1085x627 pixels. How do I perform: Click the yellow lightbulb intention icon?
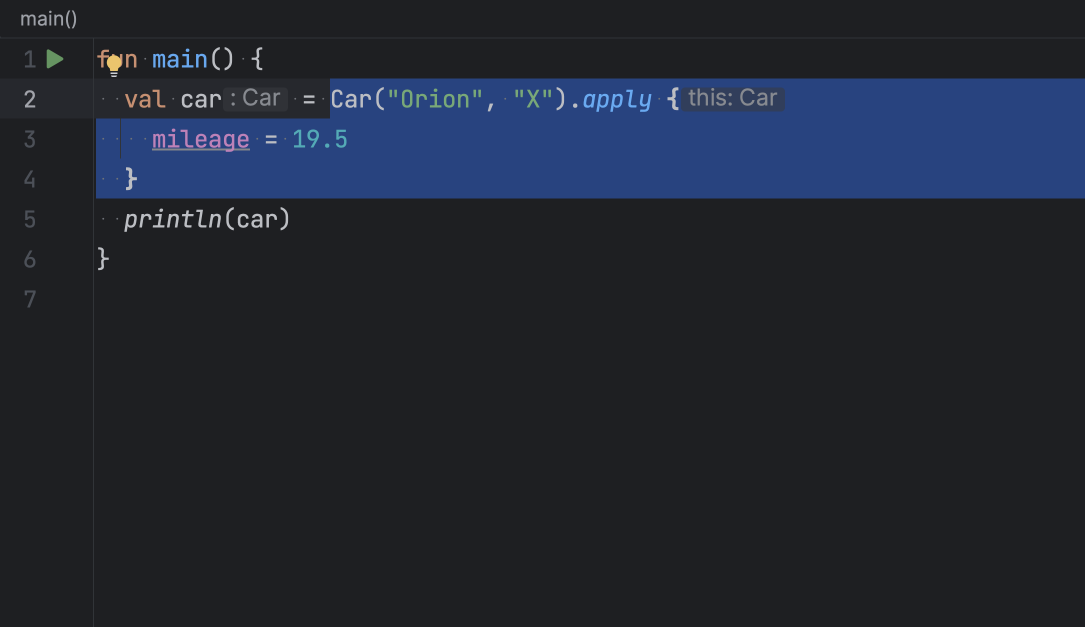[114, 66]
